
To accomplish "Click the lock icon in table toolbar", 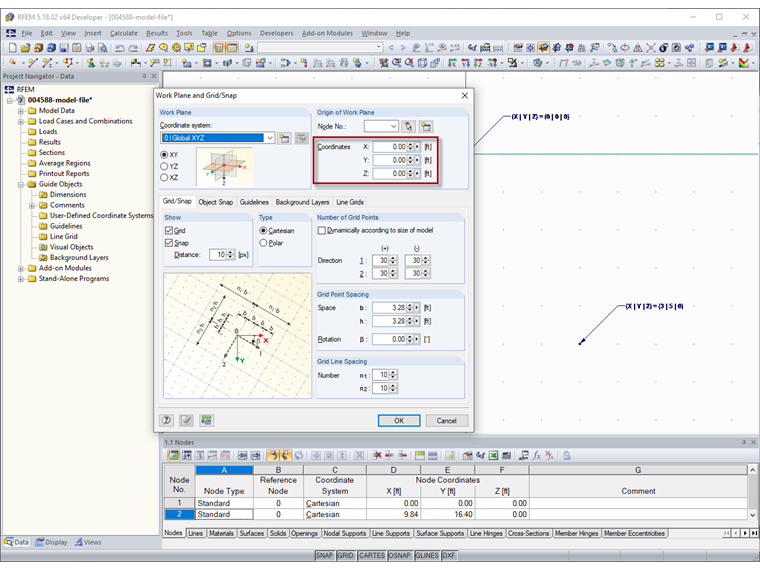I will (567, 455).
